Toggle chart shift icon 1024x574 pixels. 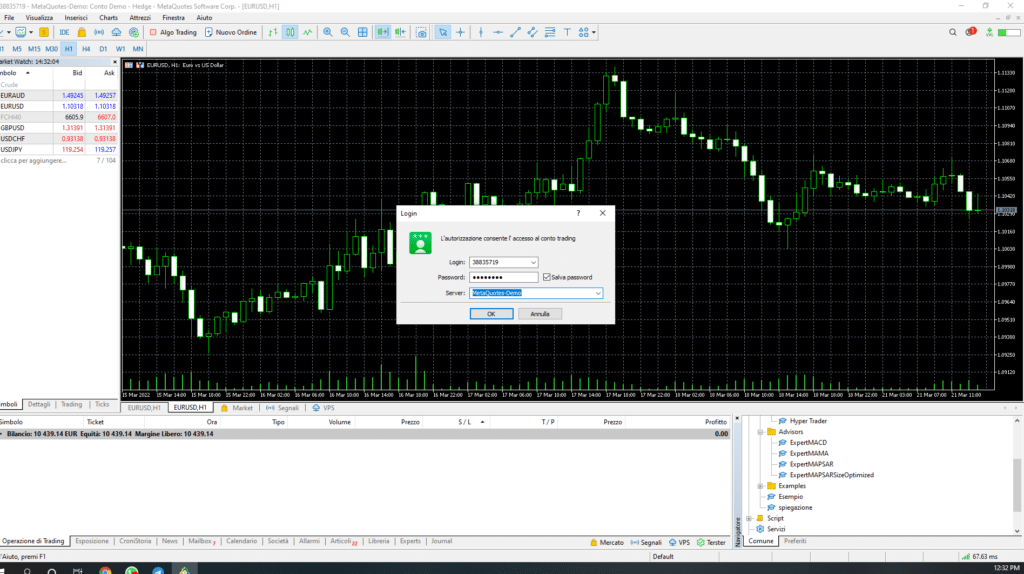(400, 32)
